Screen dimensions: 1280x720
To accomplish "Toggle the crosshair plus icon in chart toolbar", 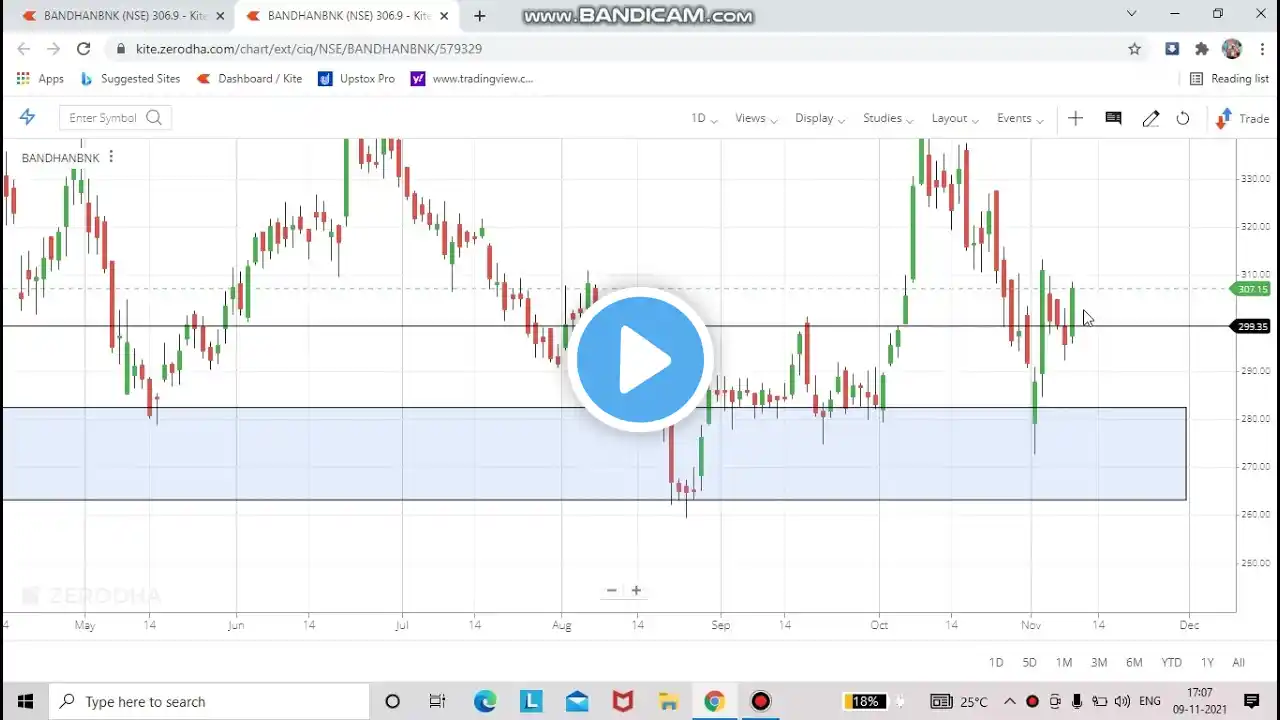I will coord(1075,118).
